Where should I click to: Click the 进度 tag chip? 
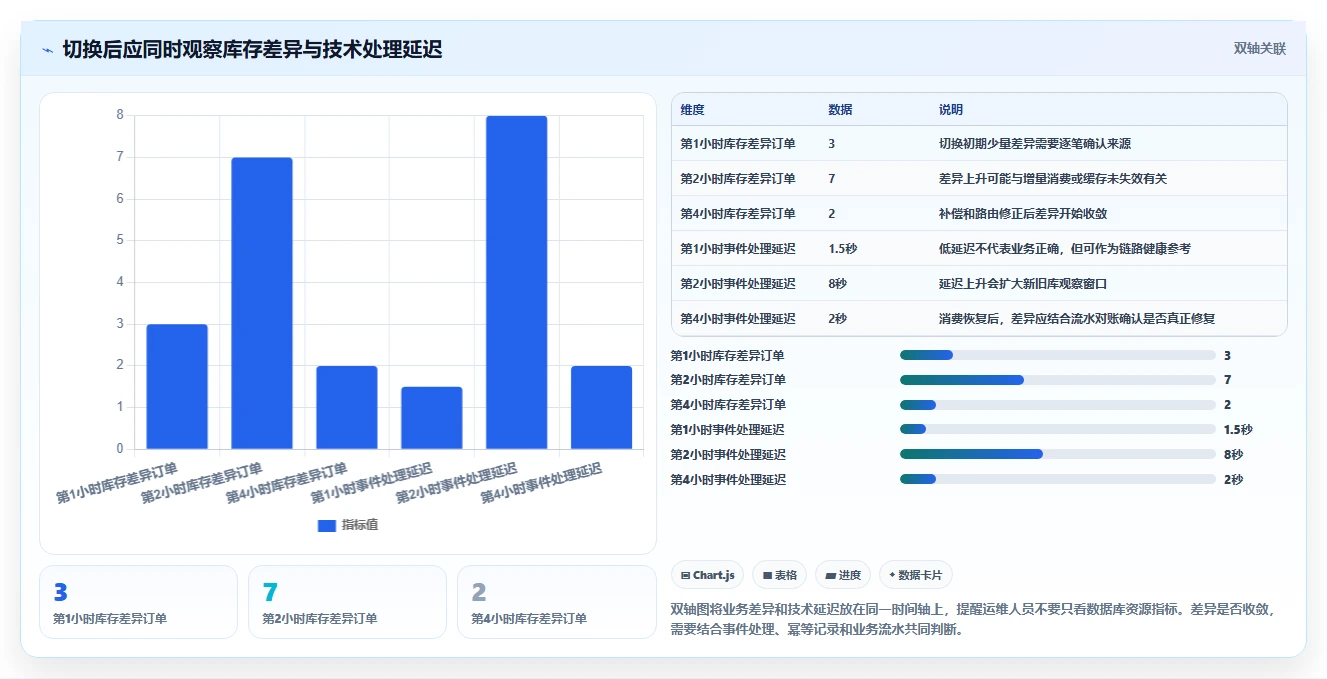click(x=842, y=575)
